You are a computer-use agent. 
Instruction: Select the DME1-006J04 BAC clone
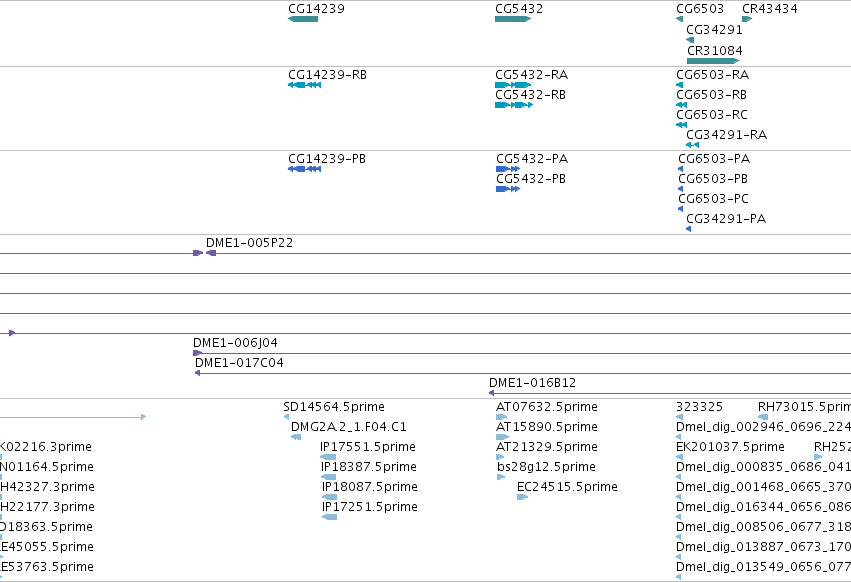click(x=522, y=353)
